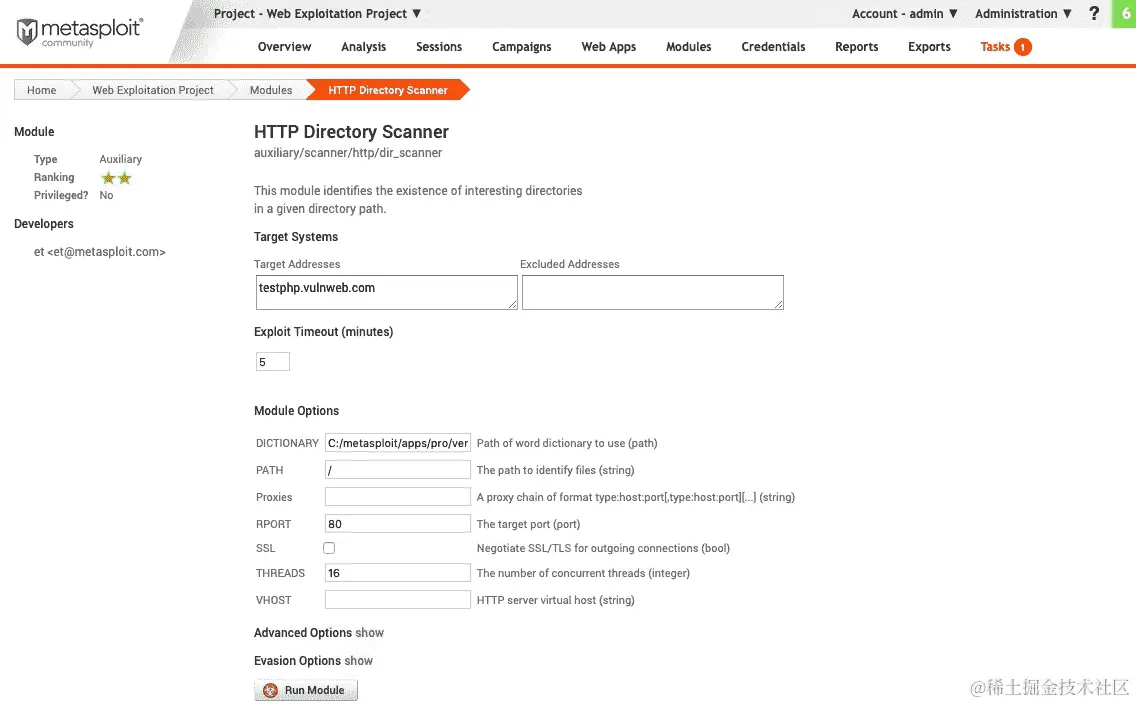Click the DICTIONARY path field
This screenshot has width=1136, height=704.
coord(398,443)
